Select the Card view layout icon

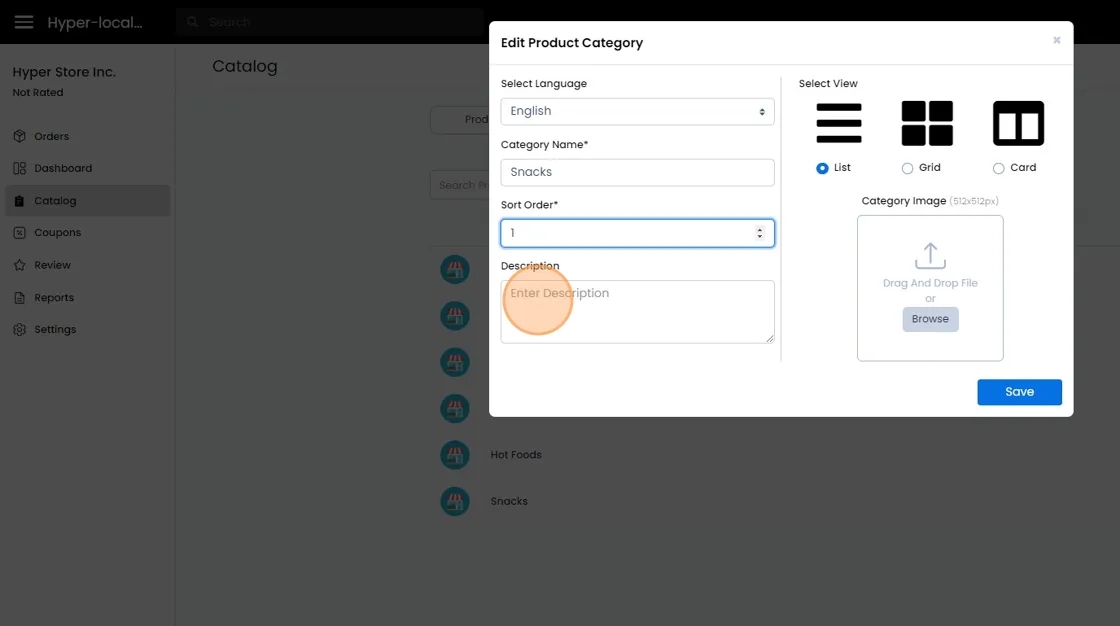point(1017,123)
